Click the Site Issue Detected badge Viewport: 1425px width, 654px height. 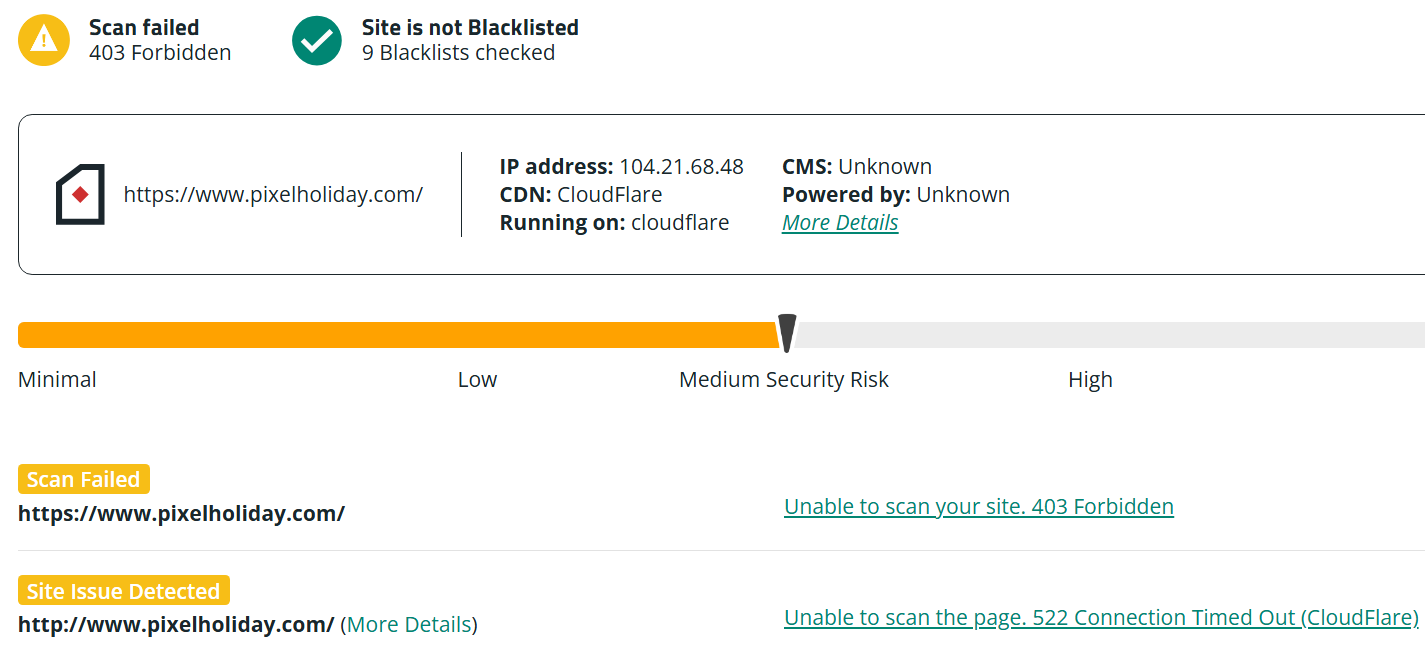tap(124, 590)
